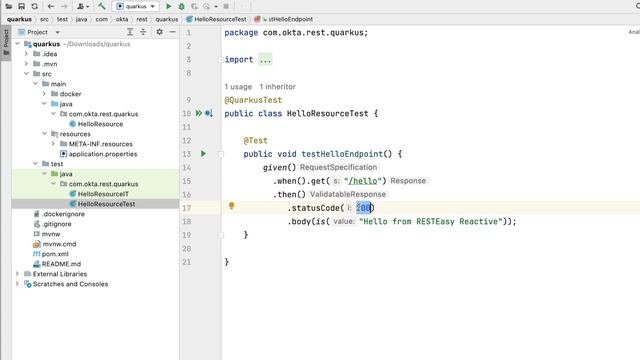Screen dimensions: 640x360
Task: Click the '1 usage' code hint
Action: pyautogui.click(x=238, y=87)
